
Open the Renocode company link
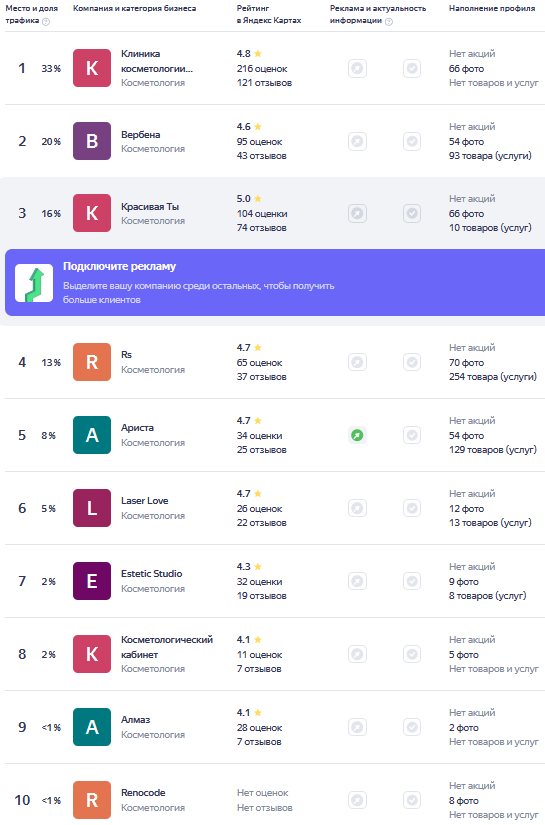(x=143, y=792)
